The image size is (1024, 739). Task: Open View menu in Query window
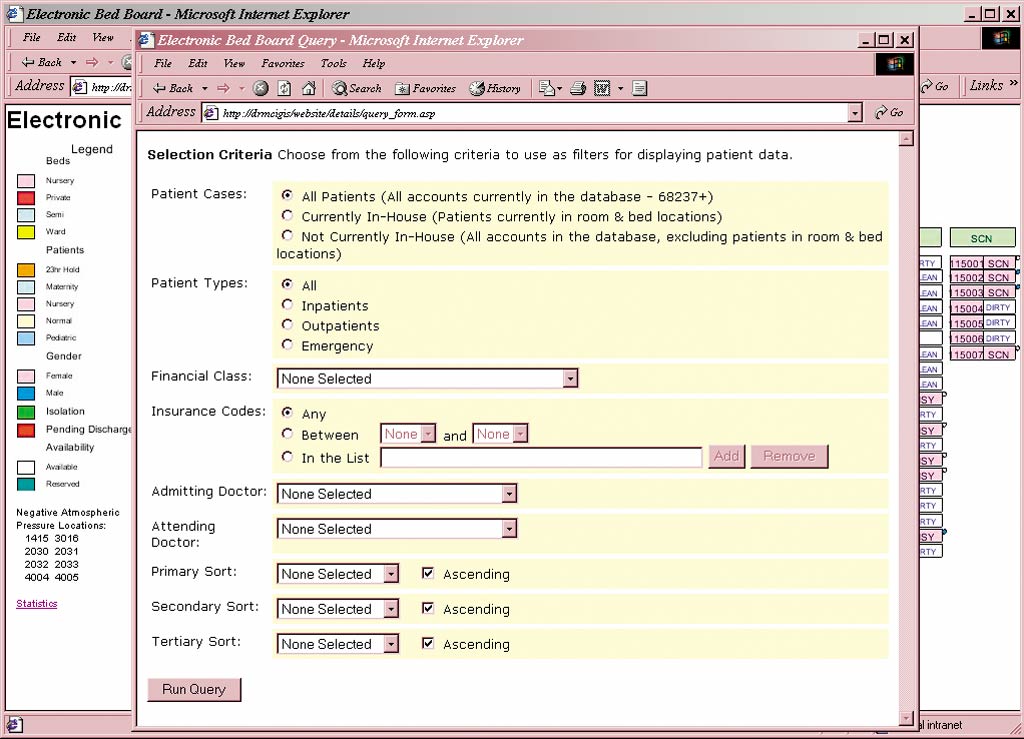pyautogui.click(x=234, y=63)
